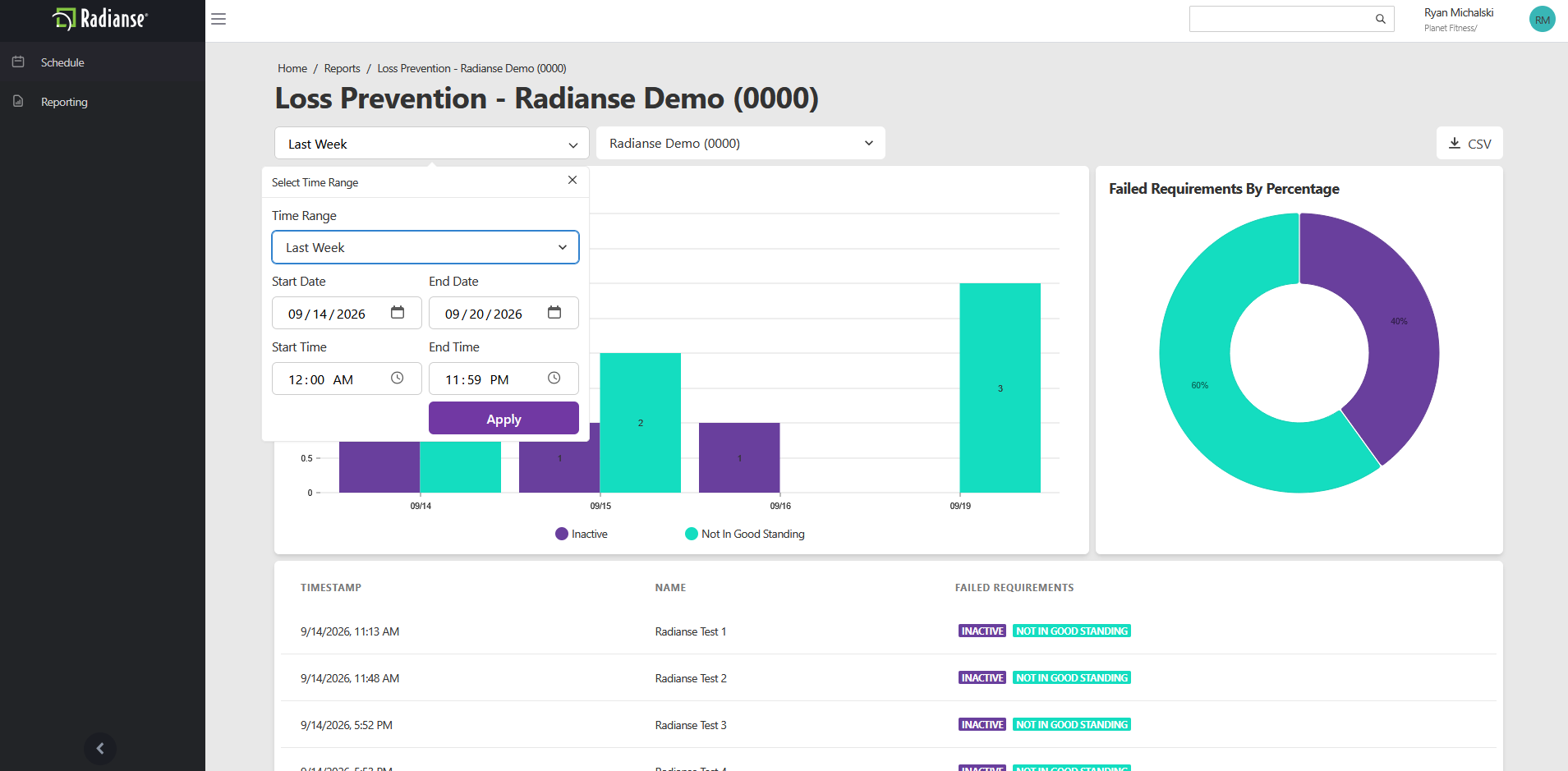1568x771 pixels.
Task: Select the Radianse Test 1 row name
Action: coord(691,631)
